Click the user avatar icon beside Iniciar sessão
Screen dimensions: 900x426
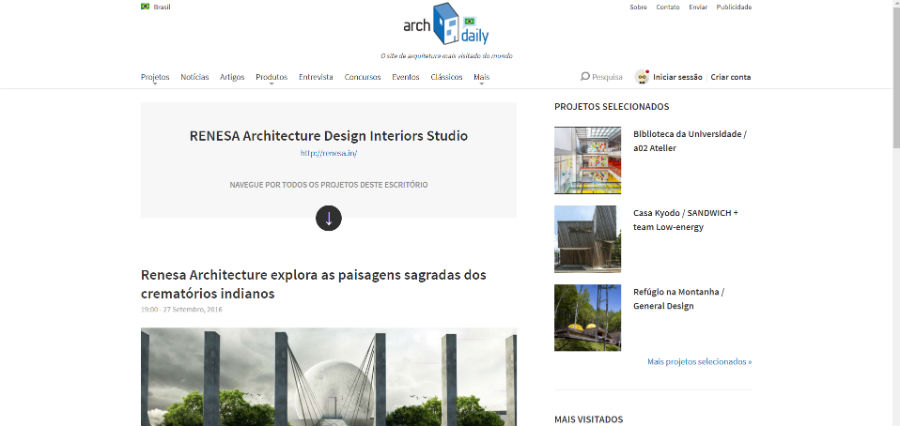(642, 77)
